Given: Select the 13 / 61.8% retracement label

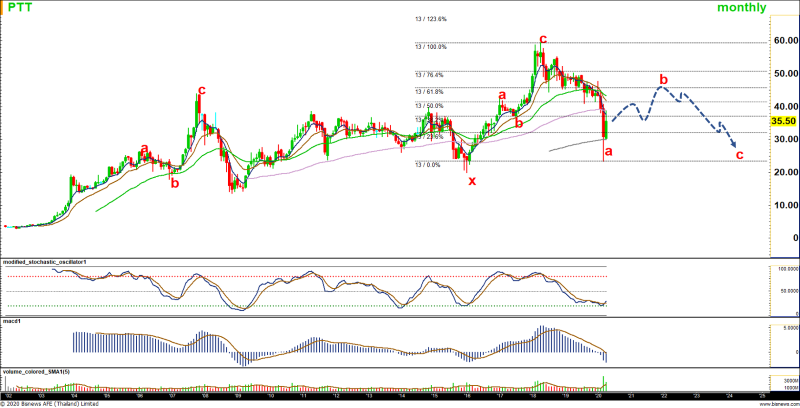Looking at the screenshot, I should [x=429, y=92].
